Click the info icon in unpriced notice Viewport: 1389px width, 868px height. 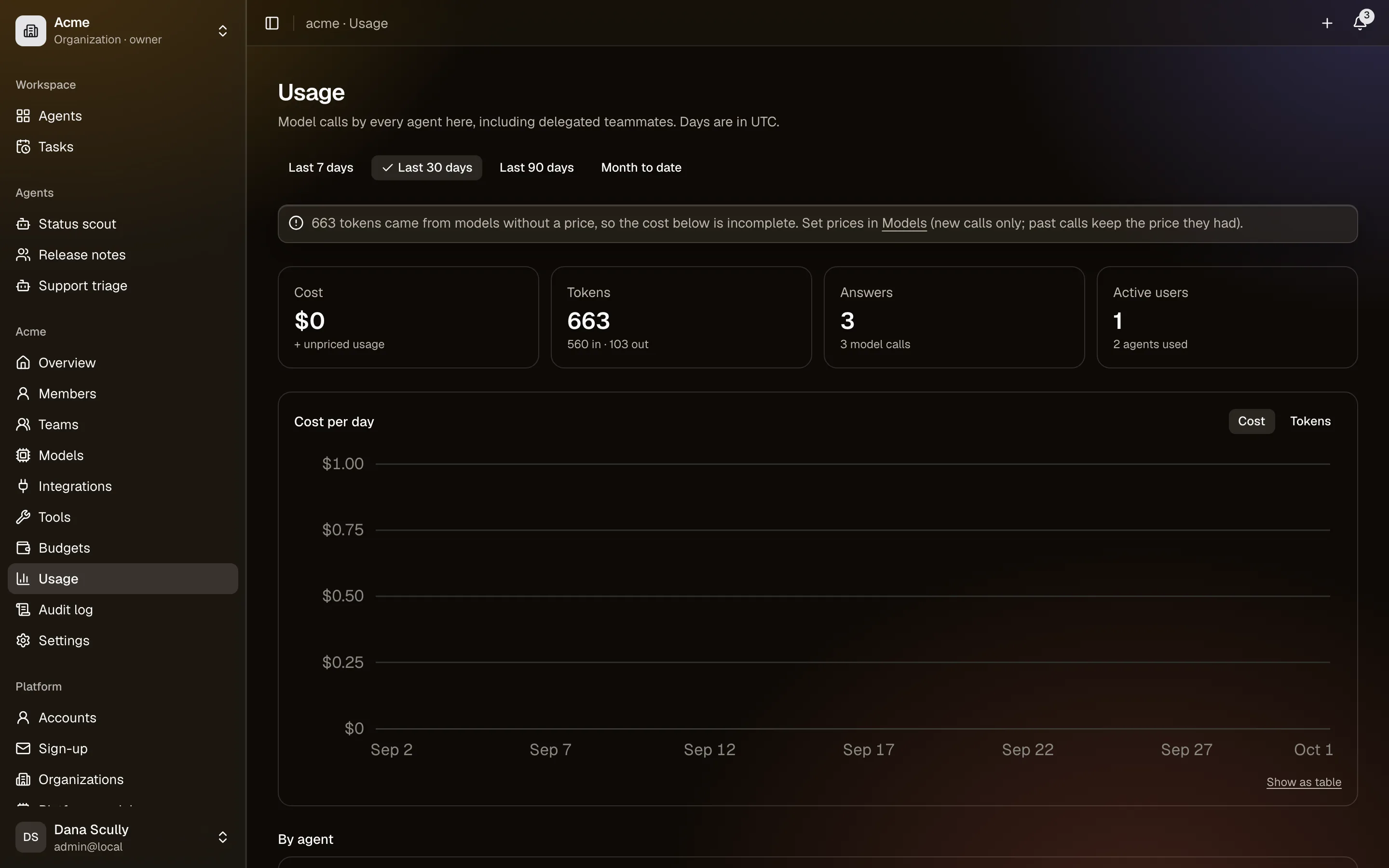click(296, 223)
